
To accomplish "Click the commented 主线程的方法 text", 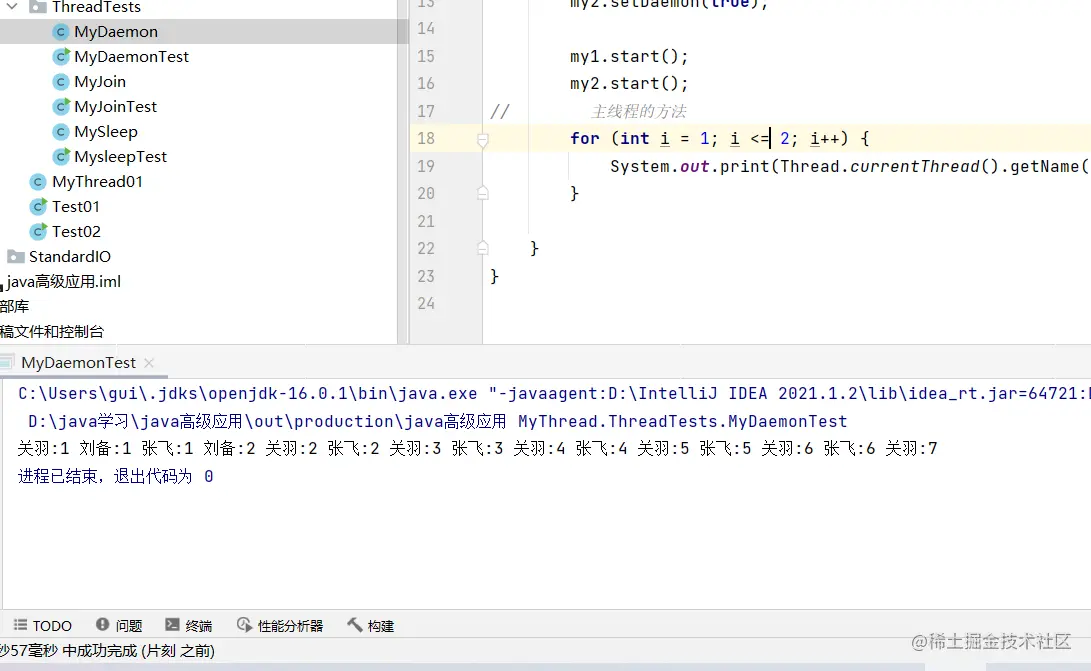I will (639, 111).
